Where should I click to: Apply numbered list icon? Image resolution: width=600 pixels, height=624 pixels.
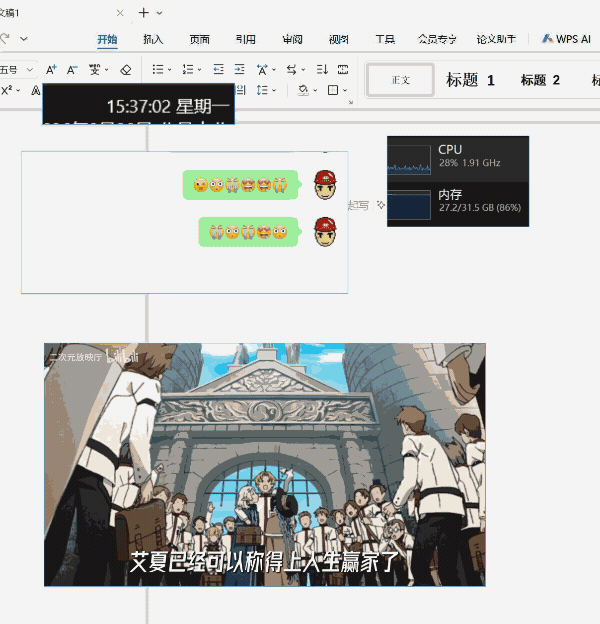pos(188,70)
